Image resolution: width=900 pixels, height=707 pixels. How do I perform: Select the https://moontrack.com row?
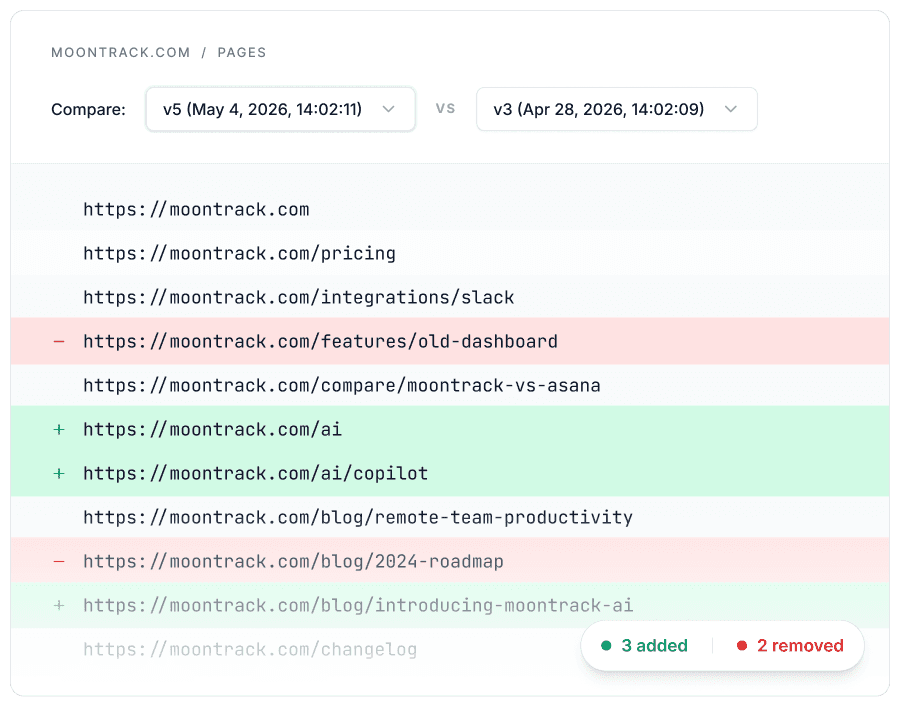point(450,209)
